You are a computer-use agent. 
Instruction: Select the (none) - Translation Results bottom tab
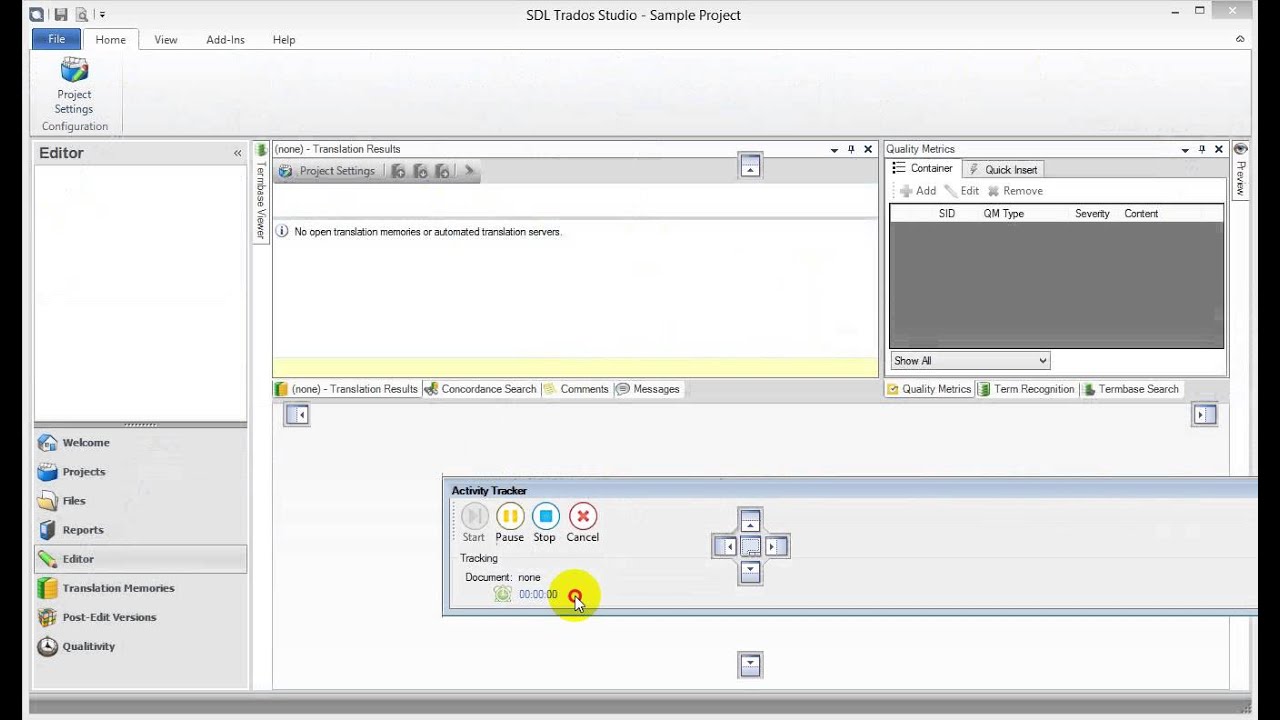tap(346, 389)
